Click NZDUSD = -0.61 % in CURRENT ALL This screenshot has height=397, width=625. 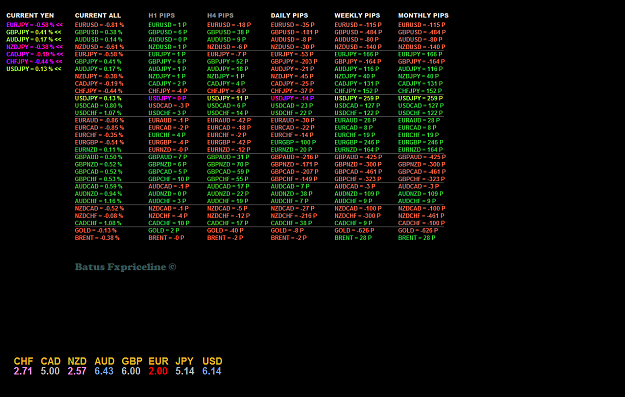(x=99, y=47)
